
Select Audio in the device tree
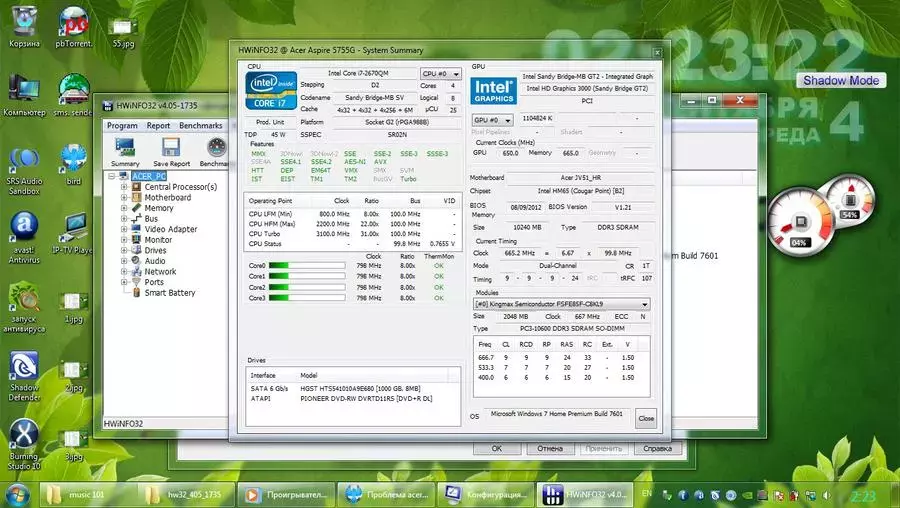click(x=155, y=261)
